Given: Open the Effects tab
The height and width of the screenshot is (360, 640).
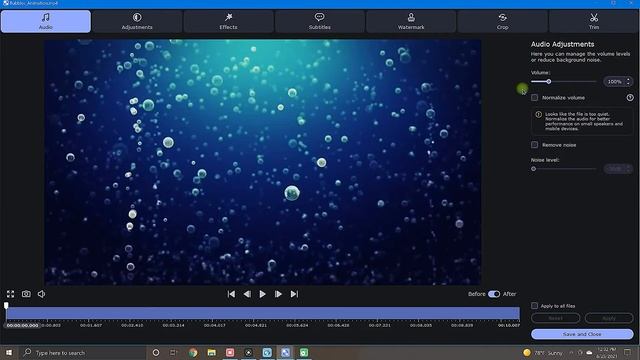Looking at the screenshot, I should (228, 21).
